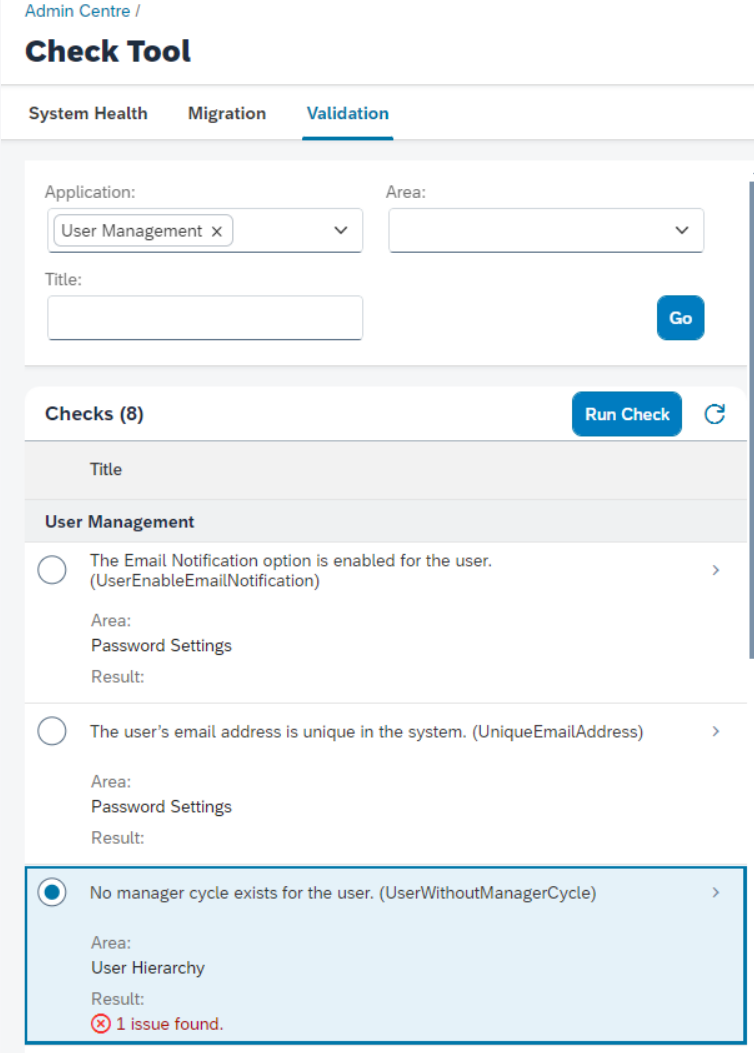
Task: Switch to the System Health tab
Action: [x=88, y=113]
